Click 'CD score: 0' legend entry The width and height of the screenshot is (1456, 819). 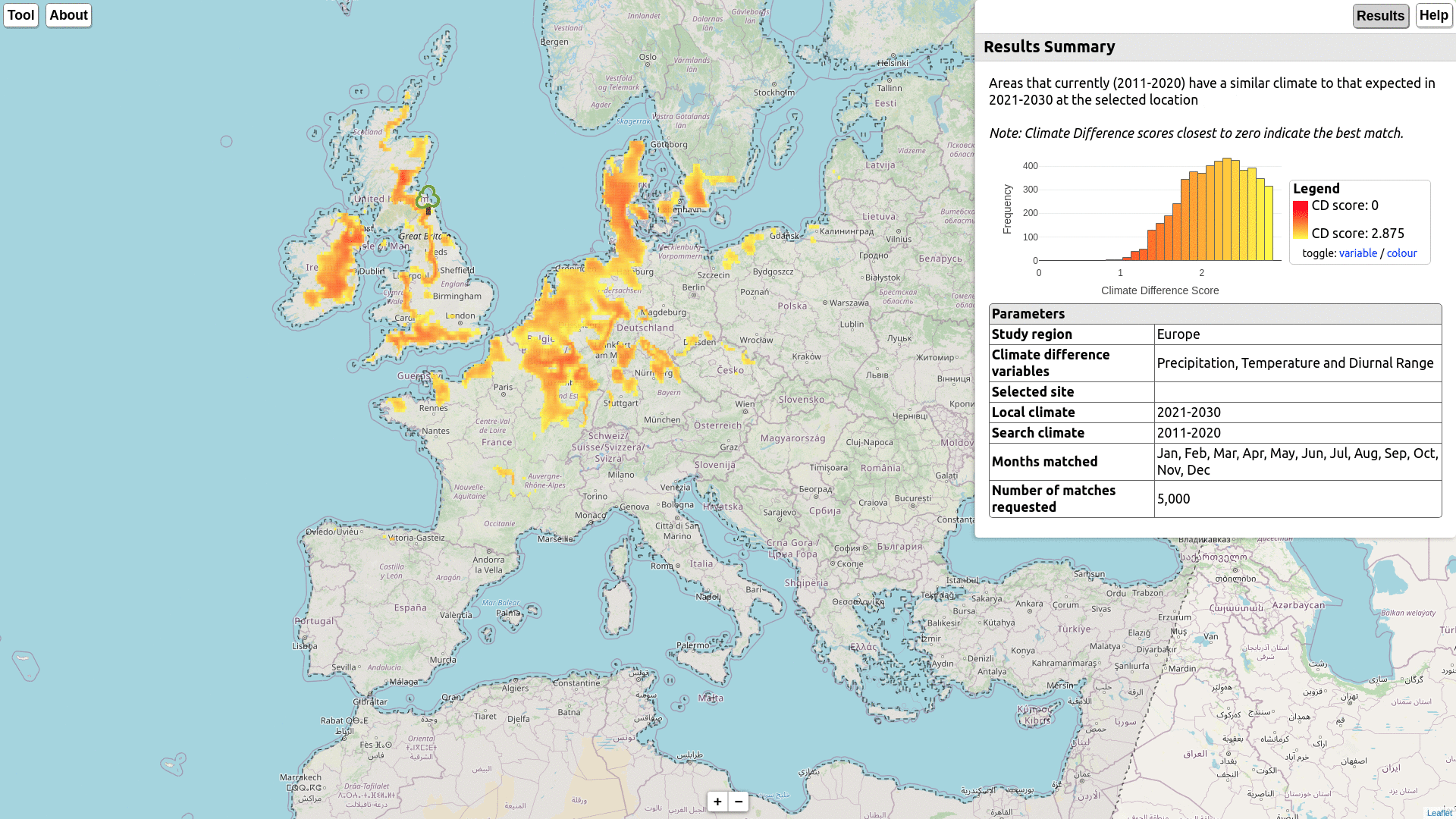(1345, 206)
